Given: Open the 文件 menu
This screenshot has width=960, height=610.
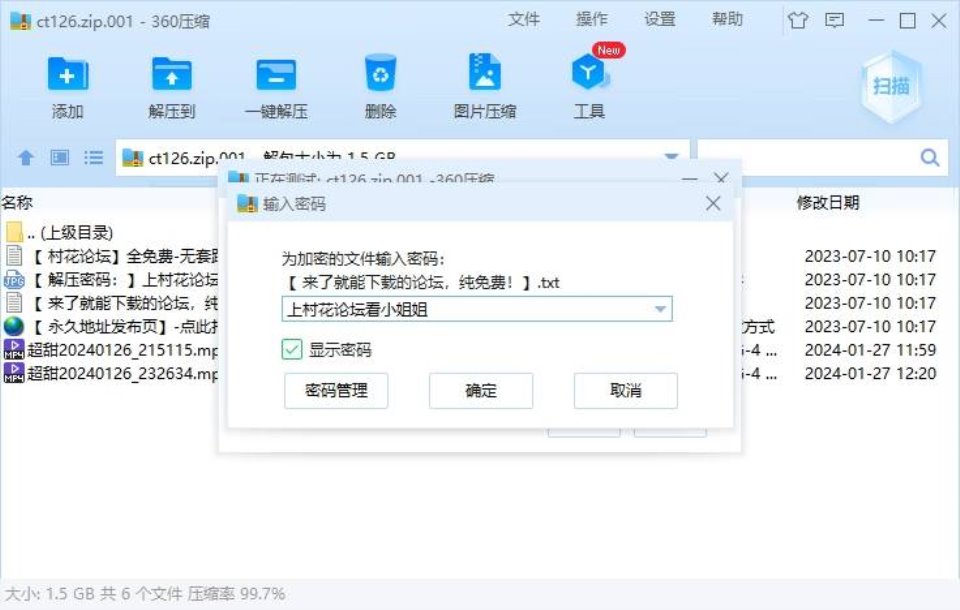Looking at the screenshot, I should pyautogui.click(x=523, y=20).
